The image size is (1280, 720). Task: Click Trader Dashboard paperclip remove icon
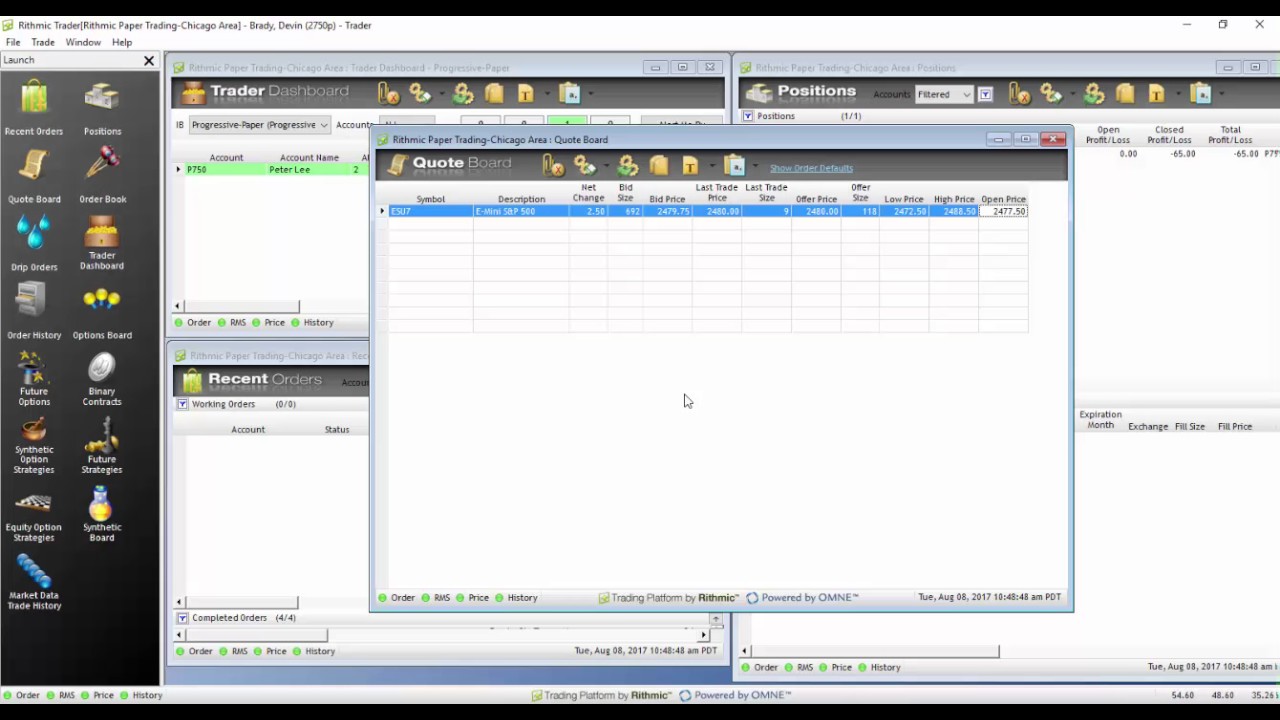click(389, 94)
